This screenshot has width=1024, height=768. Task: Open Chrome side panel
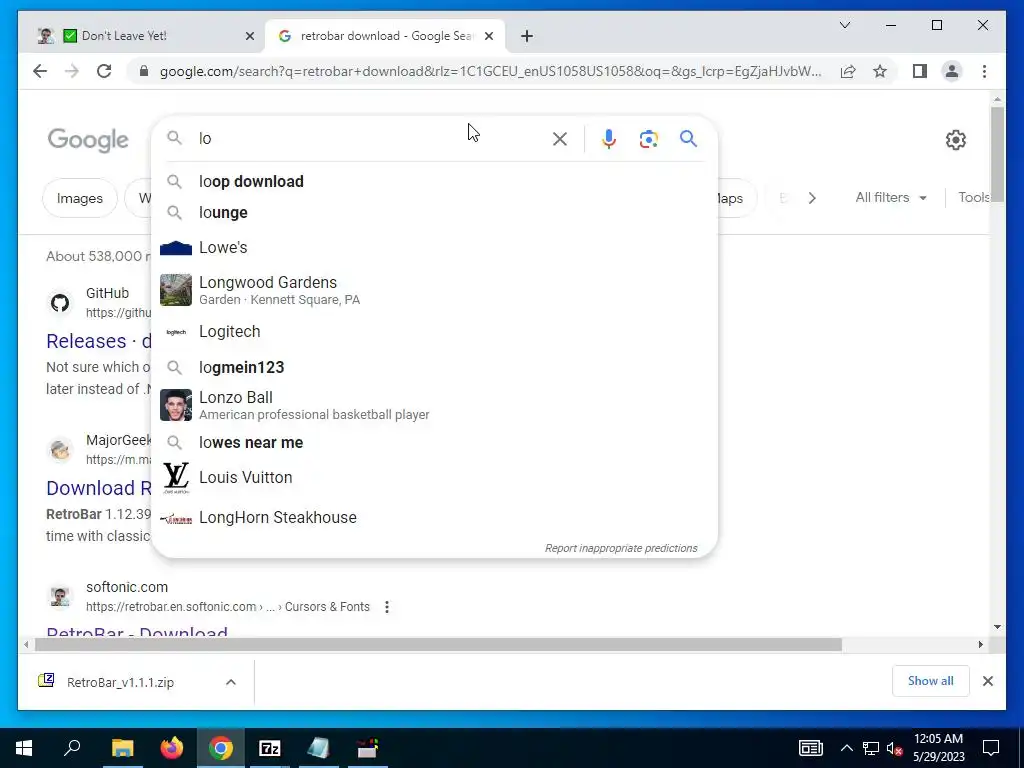920,71
